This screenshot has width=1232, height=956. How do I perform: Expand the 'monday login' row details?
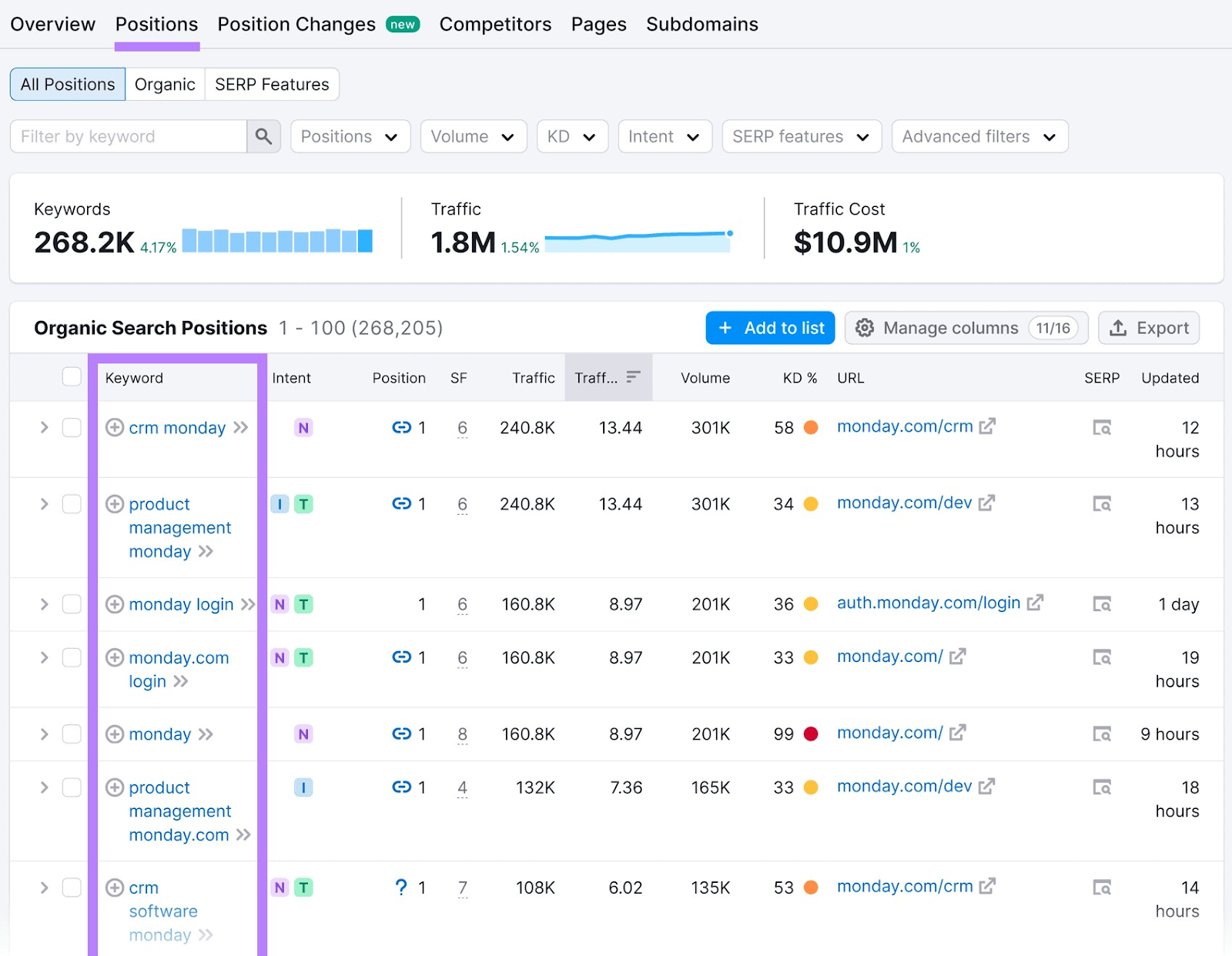point(44,604)
